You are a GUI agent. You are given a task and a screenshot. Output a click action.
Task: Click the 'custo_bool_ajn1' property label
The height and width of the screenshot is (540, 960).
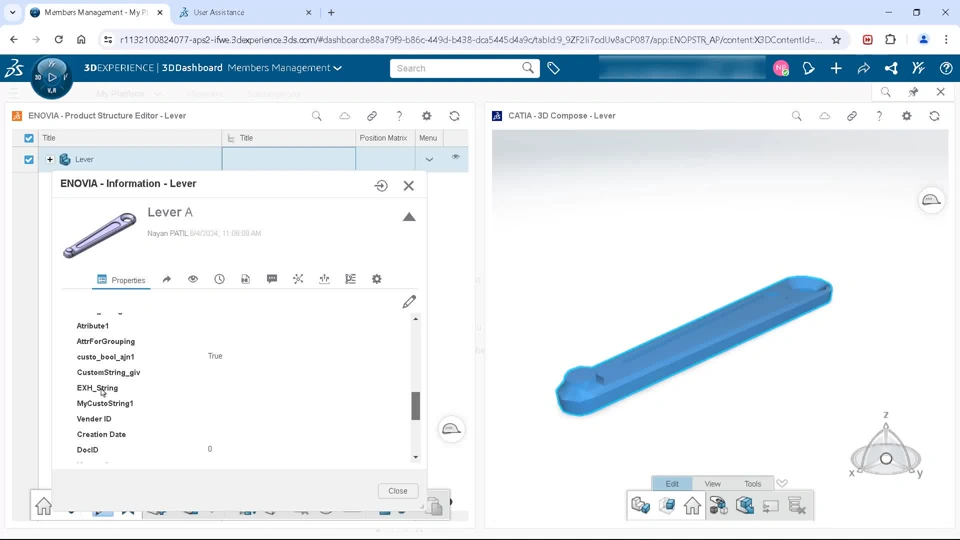click(x=105, y=357)
